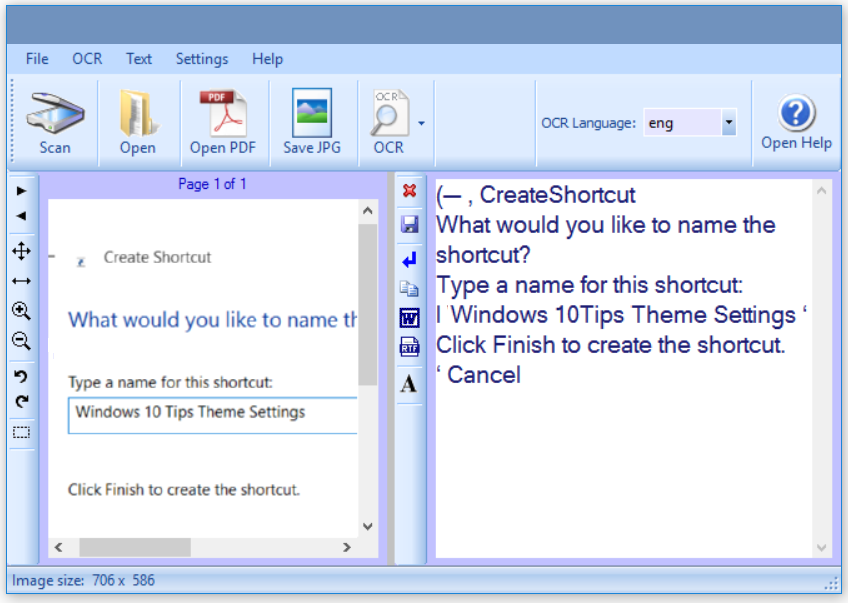Viewport: 848px width, 603px height.
Task: Click text panel scroll down arrow
Action: click(822, 548)
